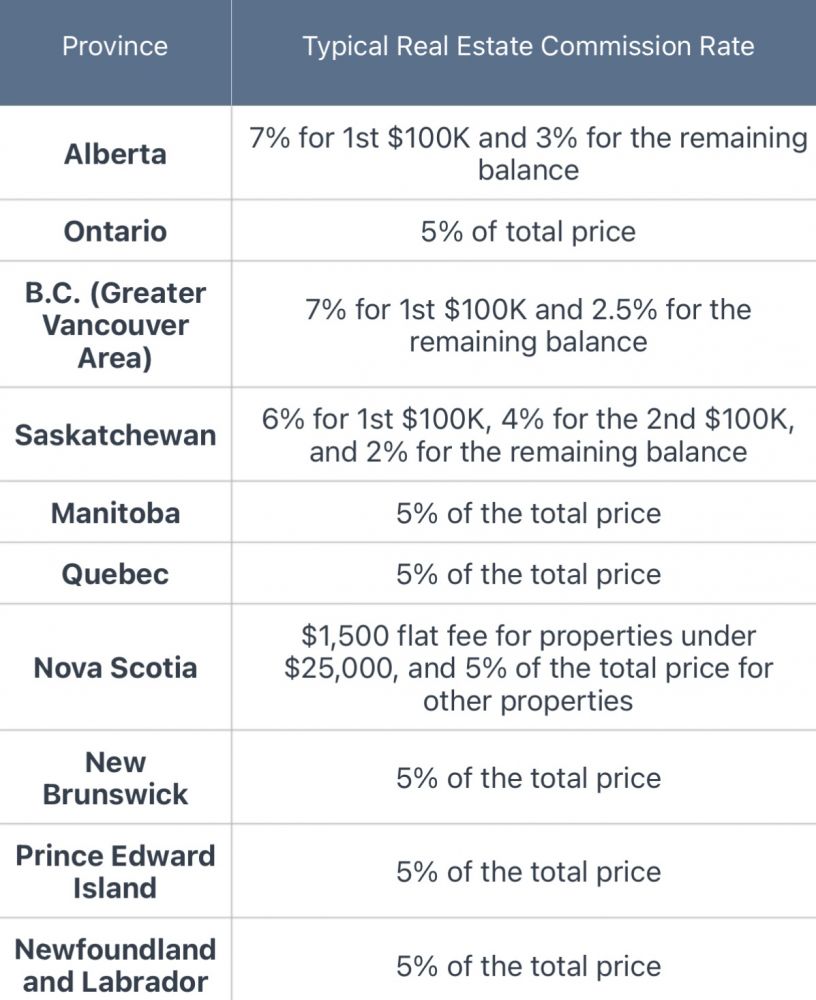Select the Alberta province cell
Image resolution: width=816 pixels, height=1000 pixels.
tap(115, 154)
